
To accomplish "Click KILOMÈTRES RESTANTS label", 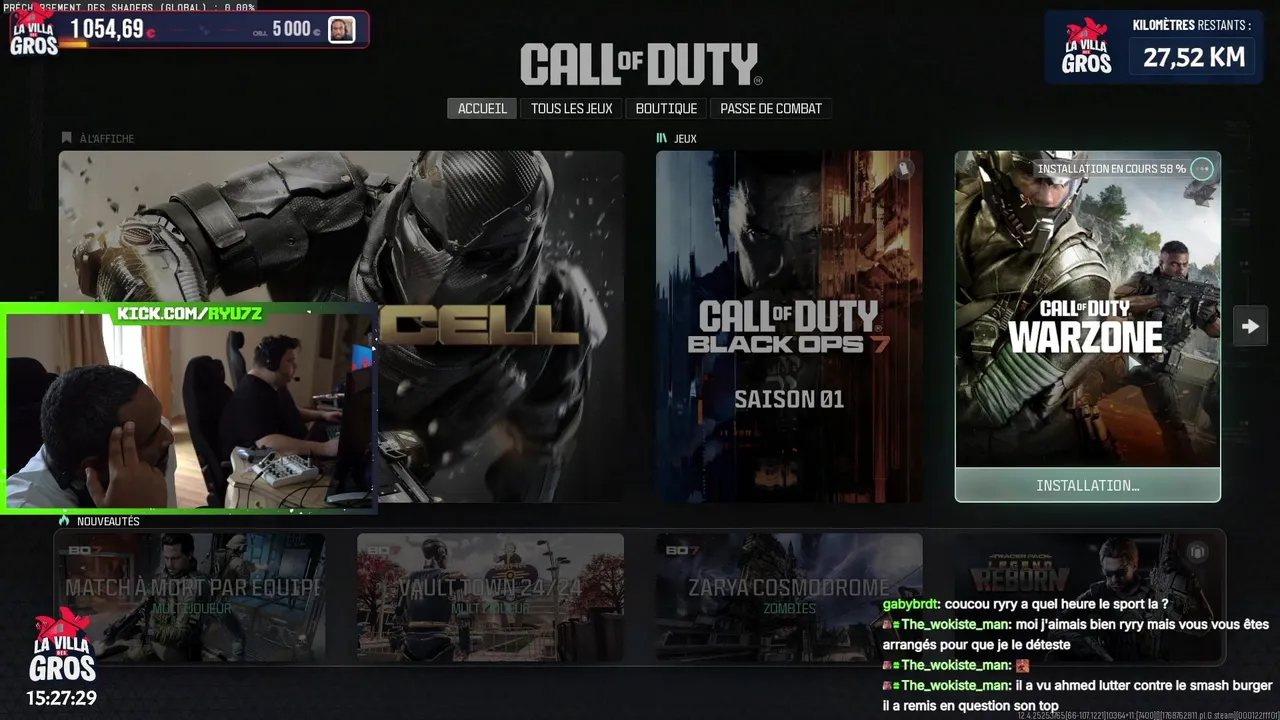I will 1192,25.
